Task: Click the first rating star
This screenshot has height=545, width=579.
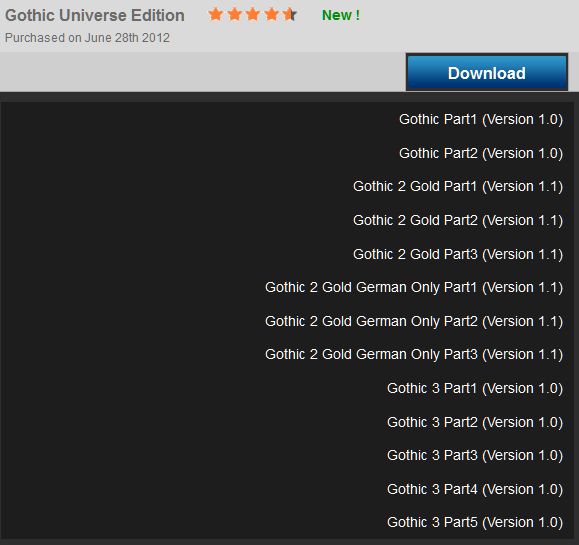Action: pos(216,15)
